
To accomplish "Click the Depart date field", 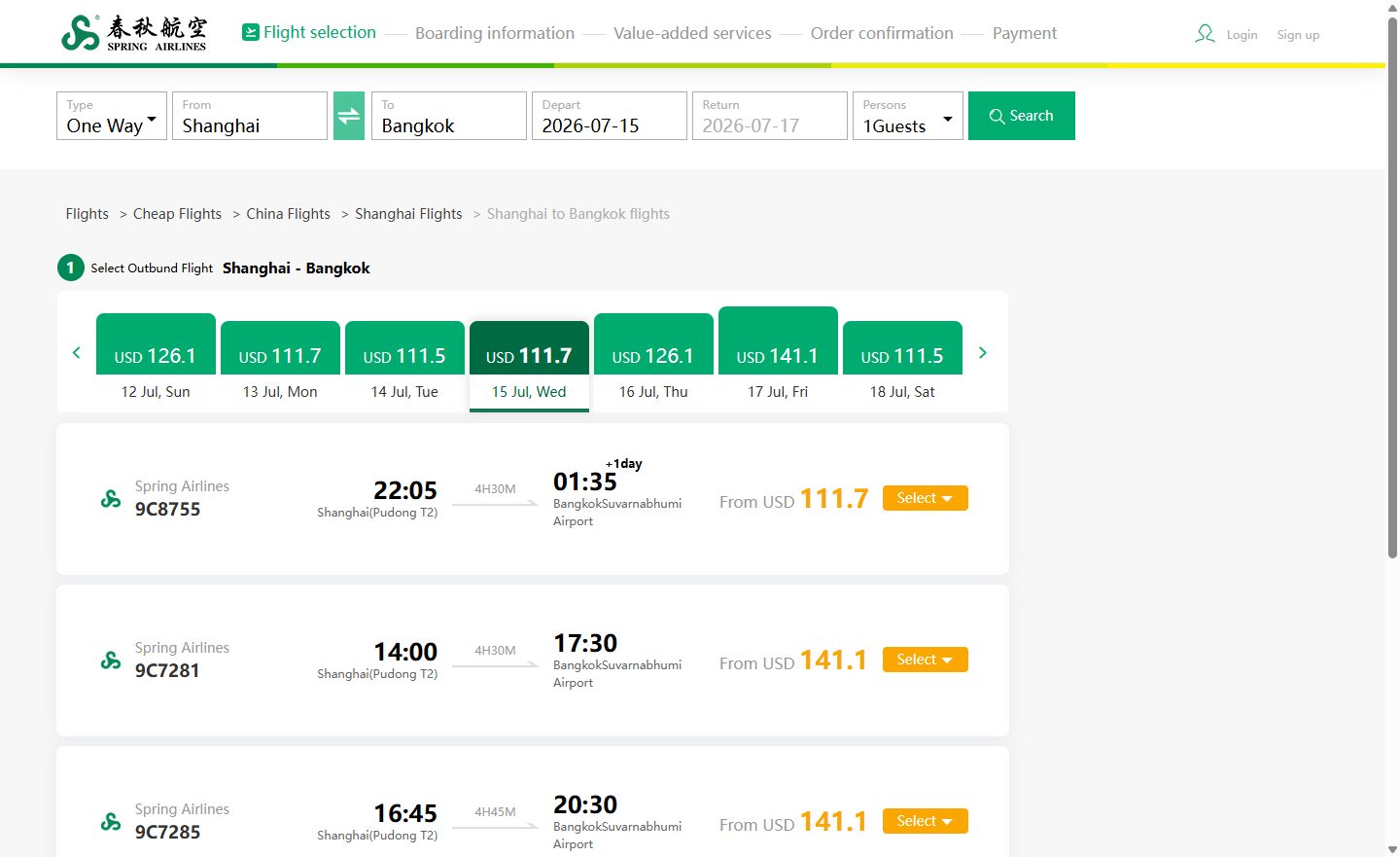I will (x=610, y=116).
